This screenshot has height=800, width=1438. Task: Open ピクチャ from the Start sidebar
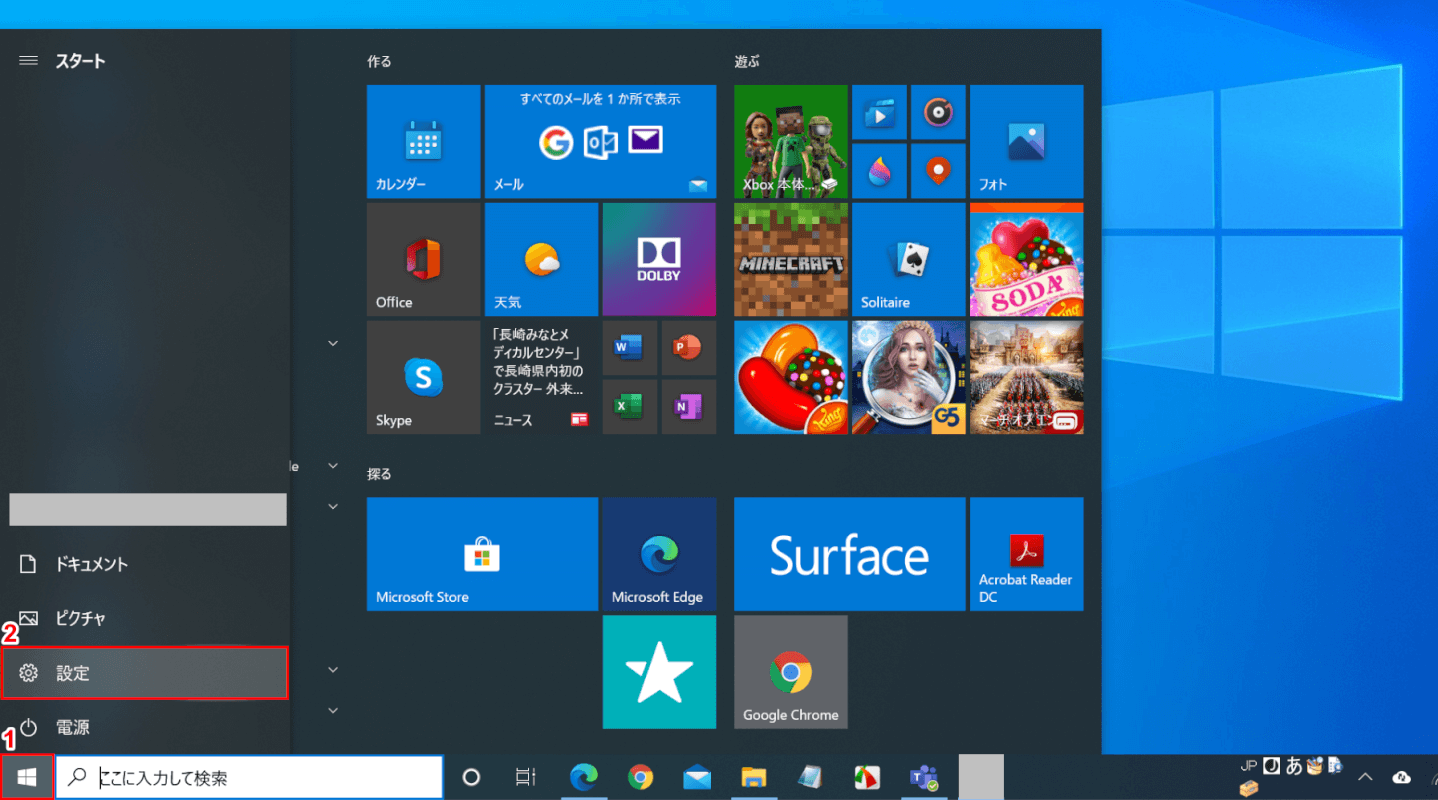pyautogui.click(x=145, y=618)
